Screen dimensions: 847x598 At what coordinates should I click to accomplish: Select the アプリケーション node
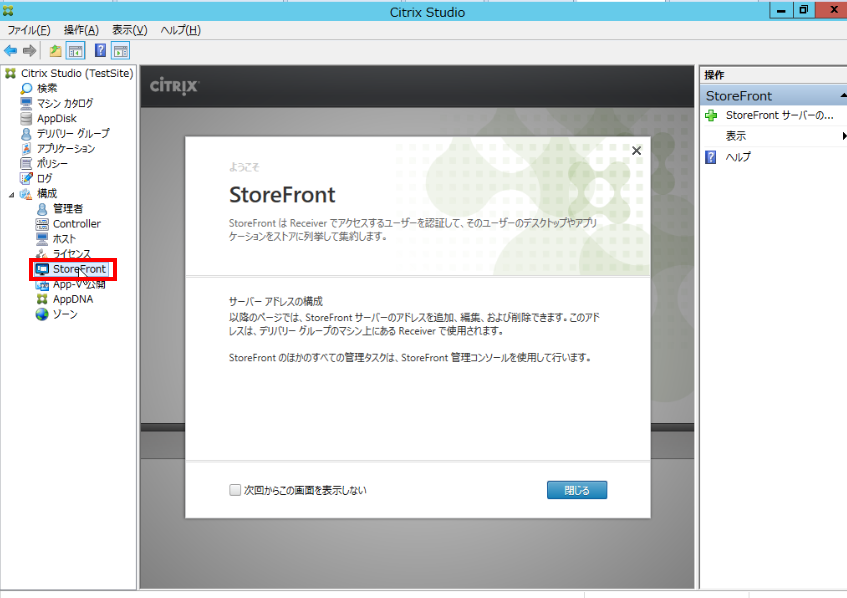[x=66, y=148]
